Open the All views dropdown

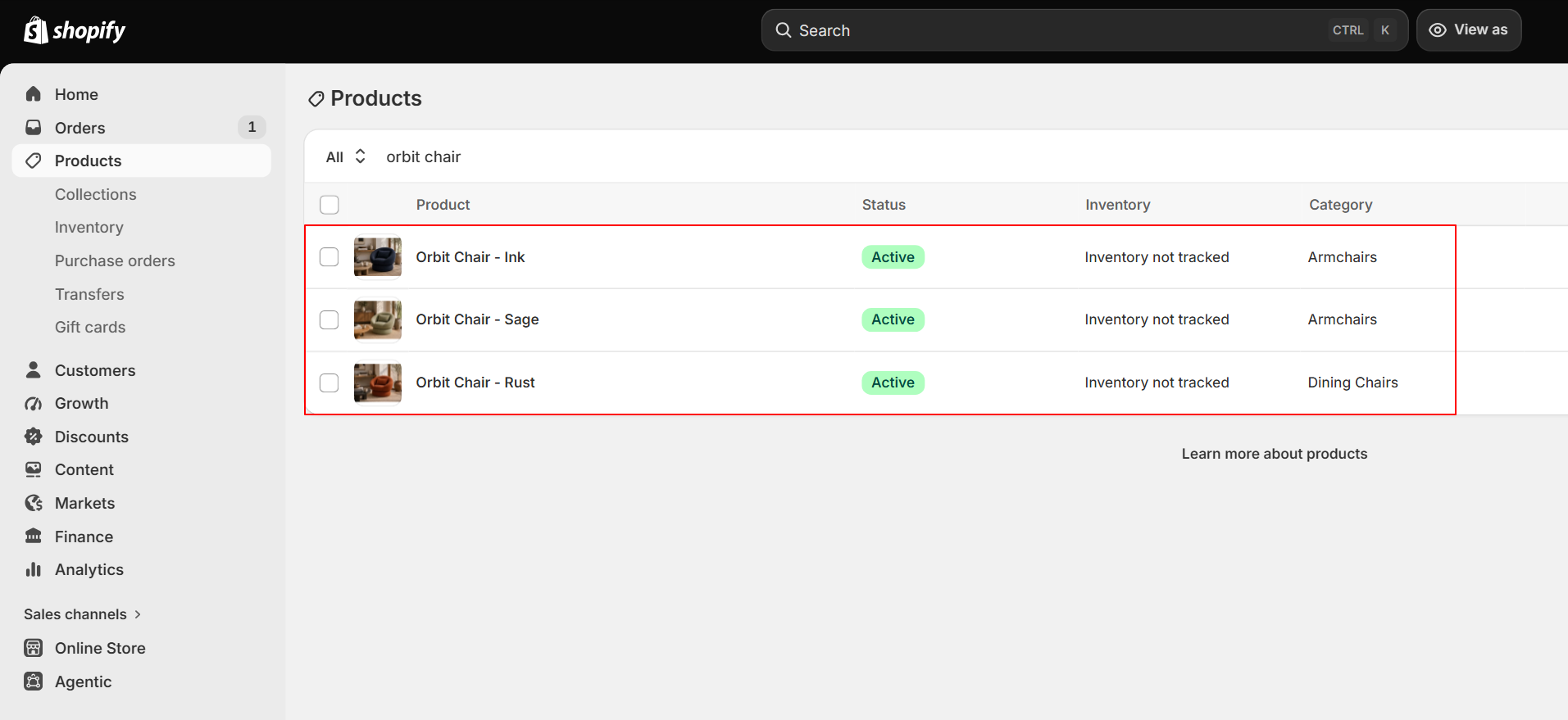point(346,156)
